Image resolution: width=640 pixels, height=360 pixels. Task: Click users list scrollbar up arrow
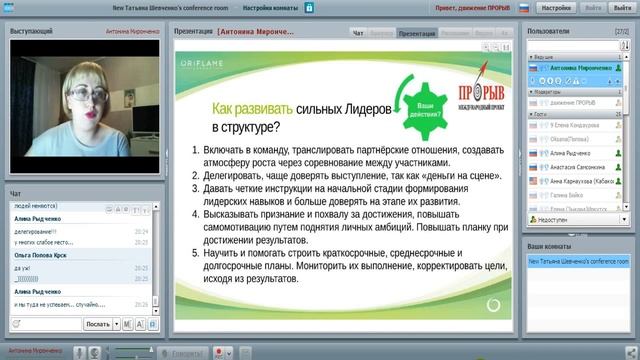click(x=626, y=57)
